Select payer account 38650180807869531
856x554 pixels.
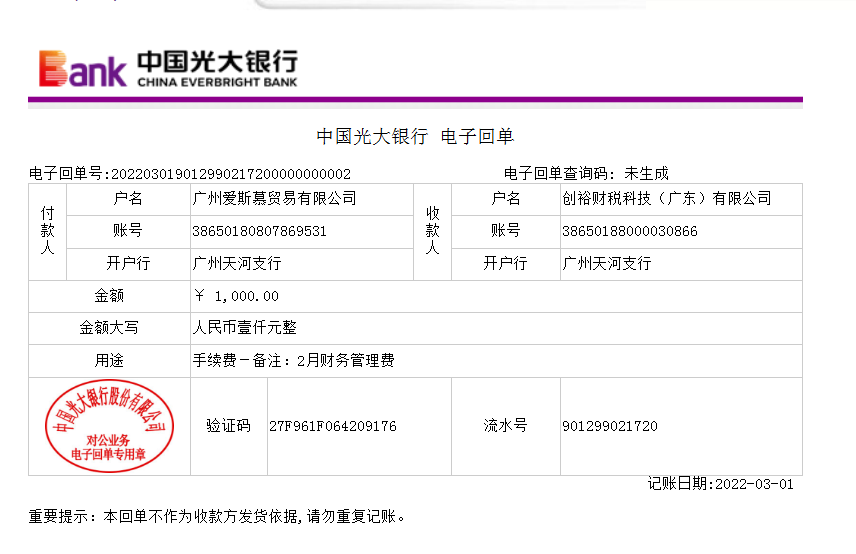259,231
